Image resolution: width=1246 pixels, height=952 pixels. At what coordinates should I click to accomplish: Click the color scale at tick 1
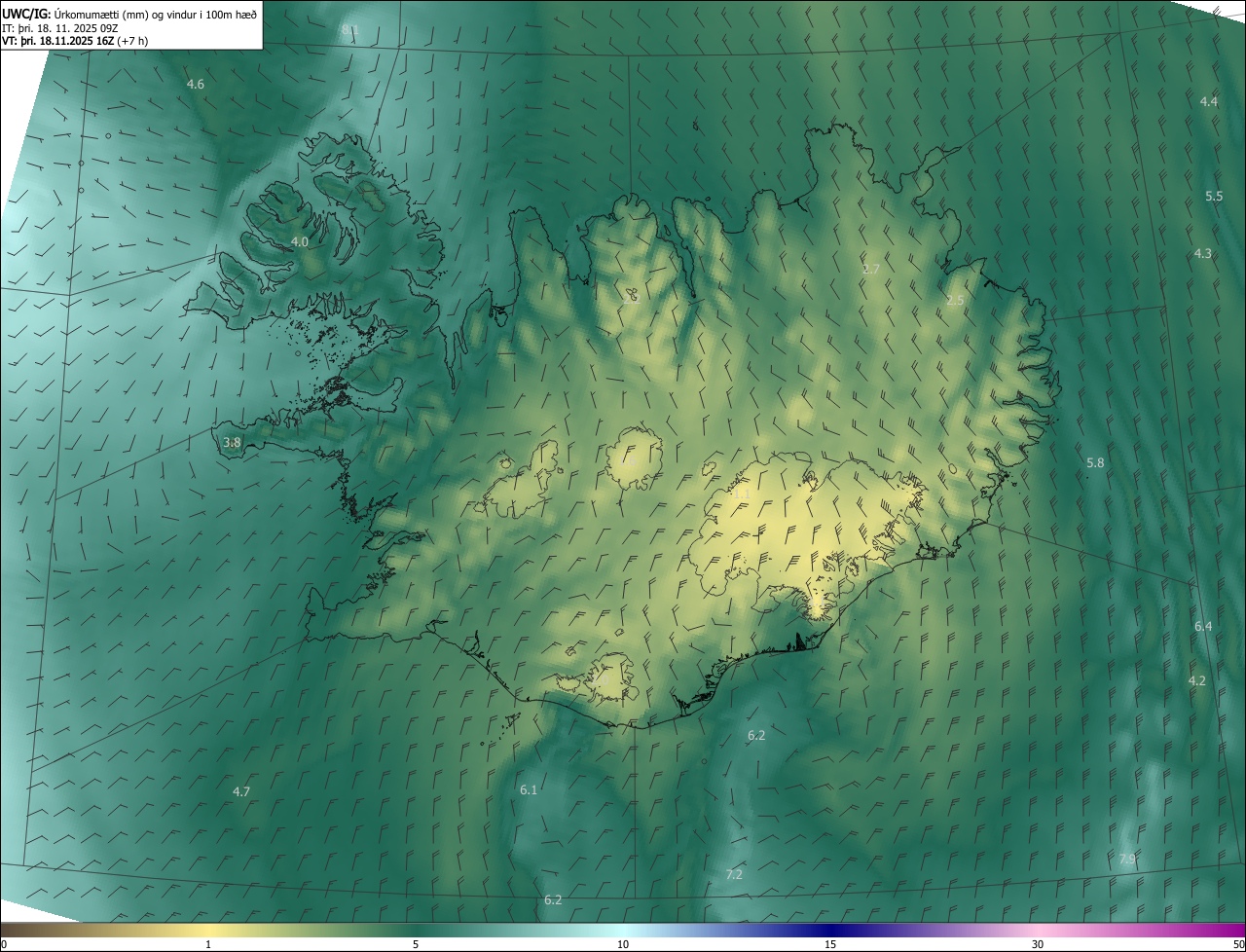tap(208, 945)
